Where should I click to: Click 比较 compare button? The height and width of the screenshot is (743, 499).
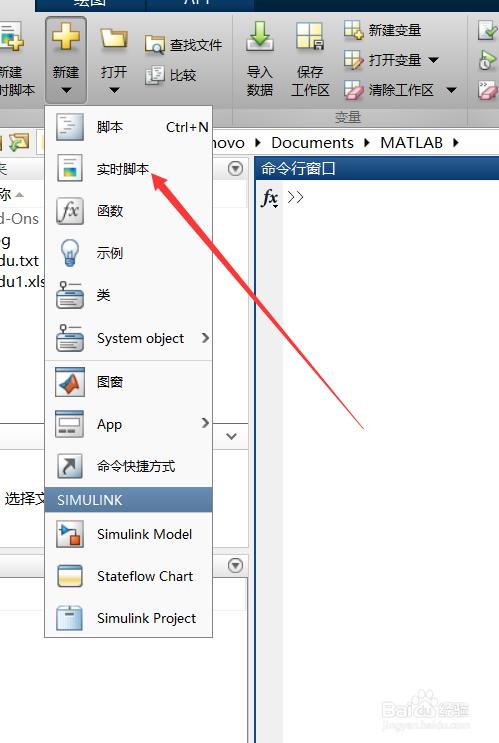[x=171, y=75]
